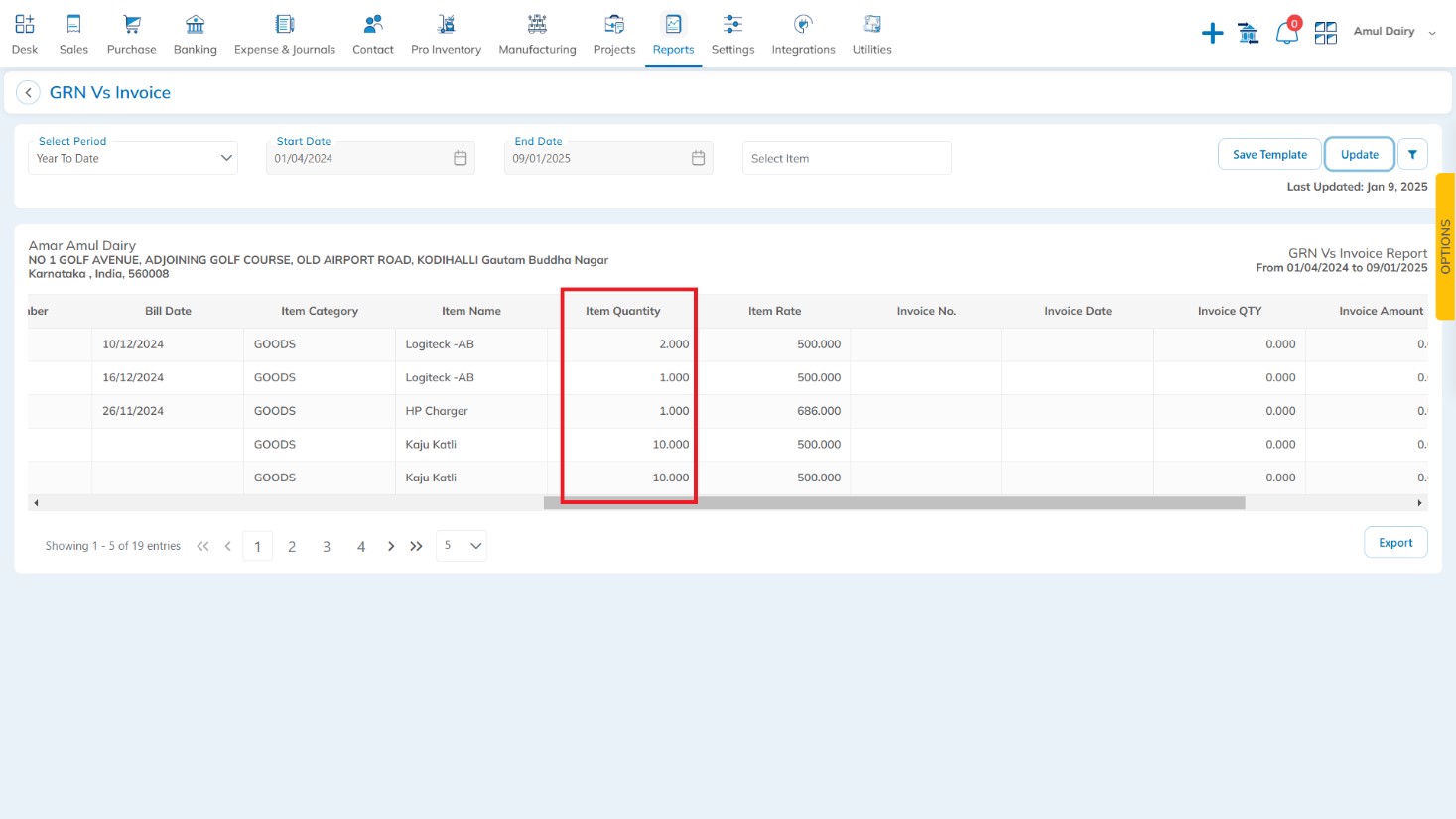
Task: Click the dashboard grid icon near the bell
Action: (1326, 34)
